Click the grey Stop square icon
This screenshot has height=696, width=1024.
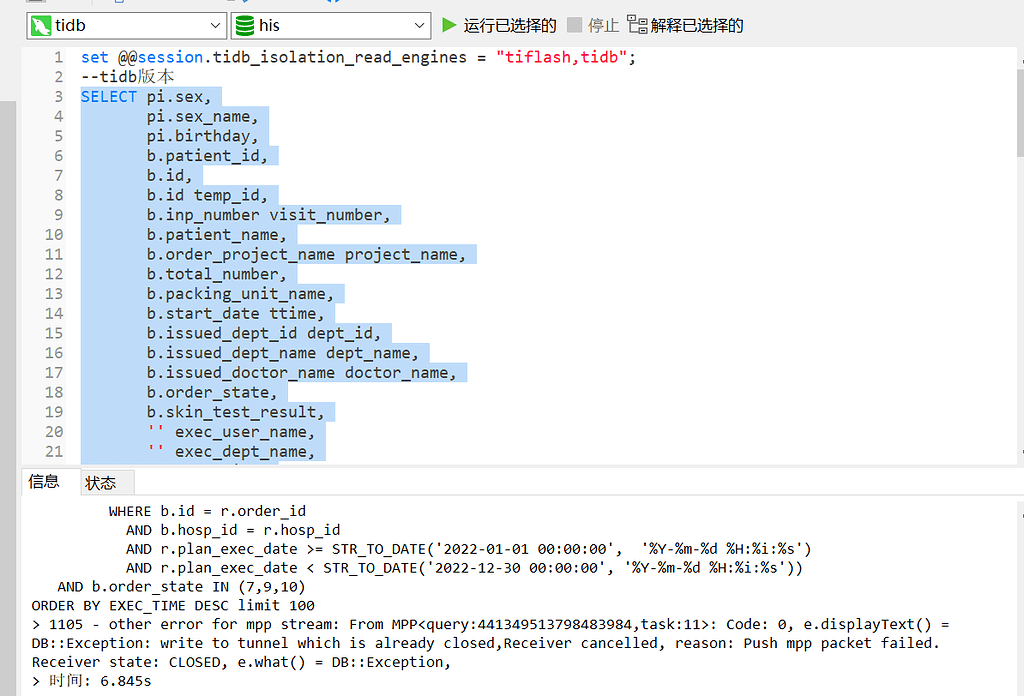tap(574, 25)
